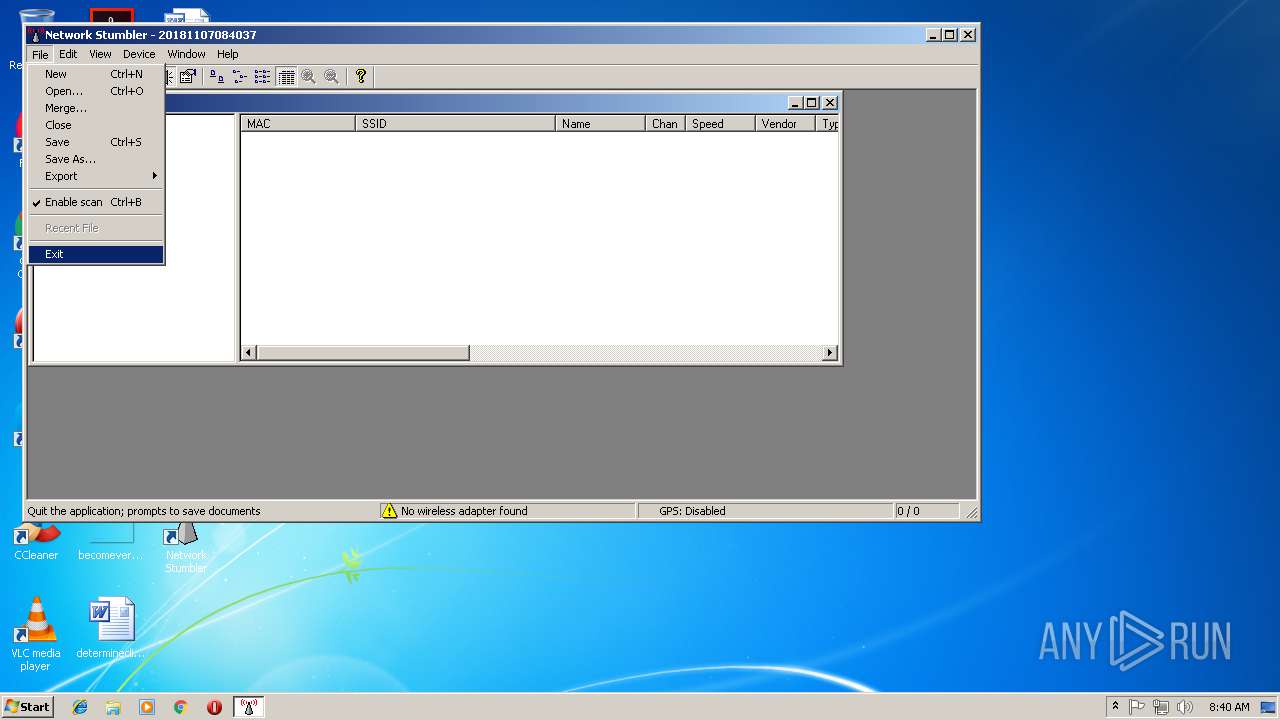1280x720 pixels.
Task: Click the 'GPS: Disabled' status bar text
Action: coord(692,511)
